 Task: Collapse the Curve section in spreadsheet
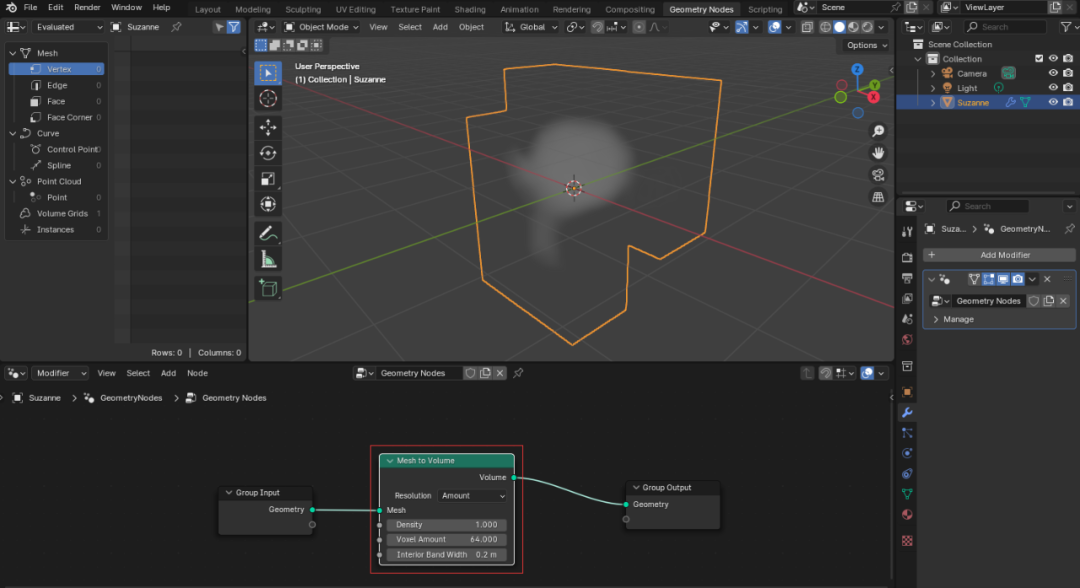(x=12, y=134)
